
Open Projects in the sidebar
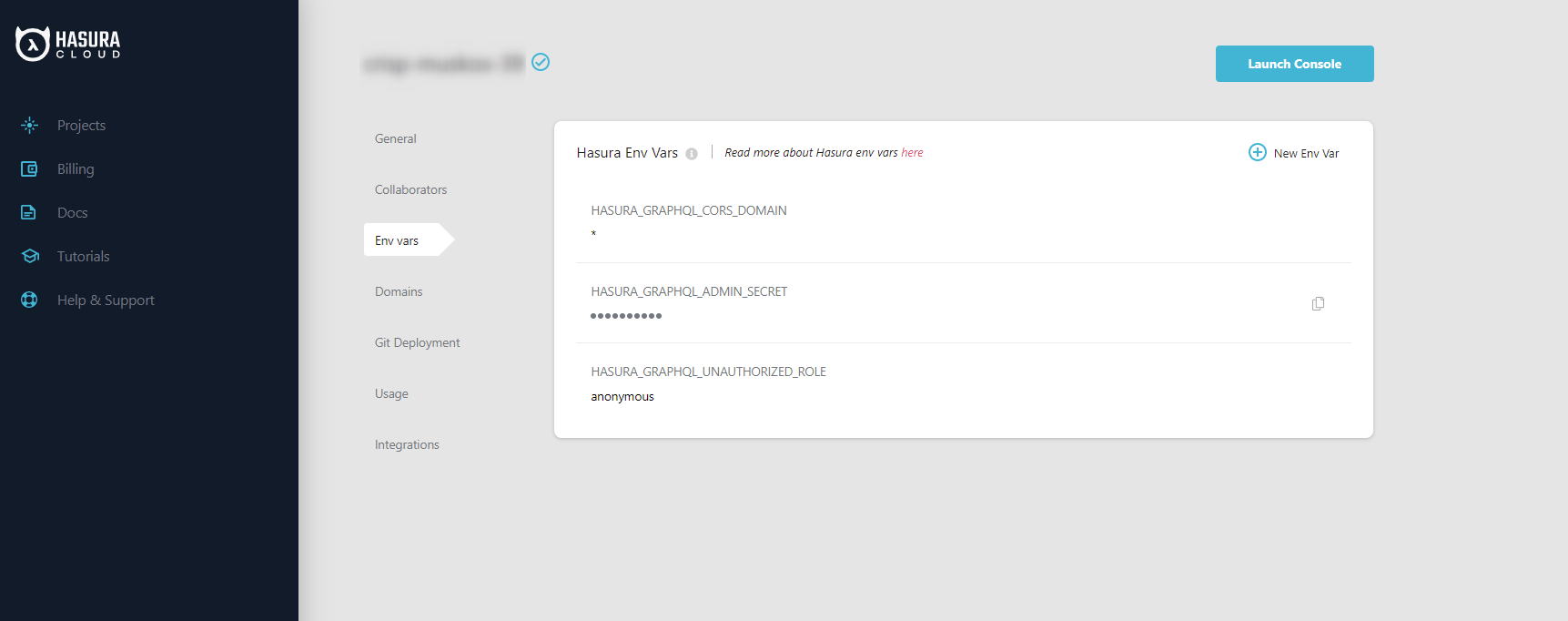point(81,125)
